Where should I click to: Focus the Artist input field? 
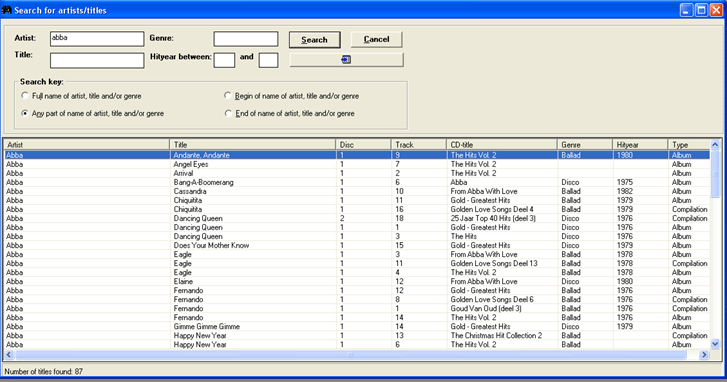pyautogui.click(x=97, y=38)
